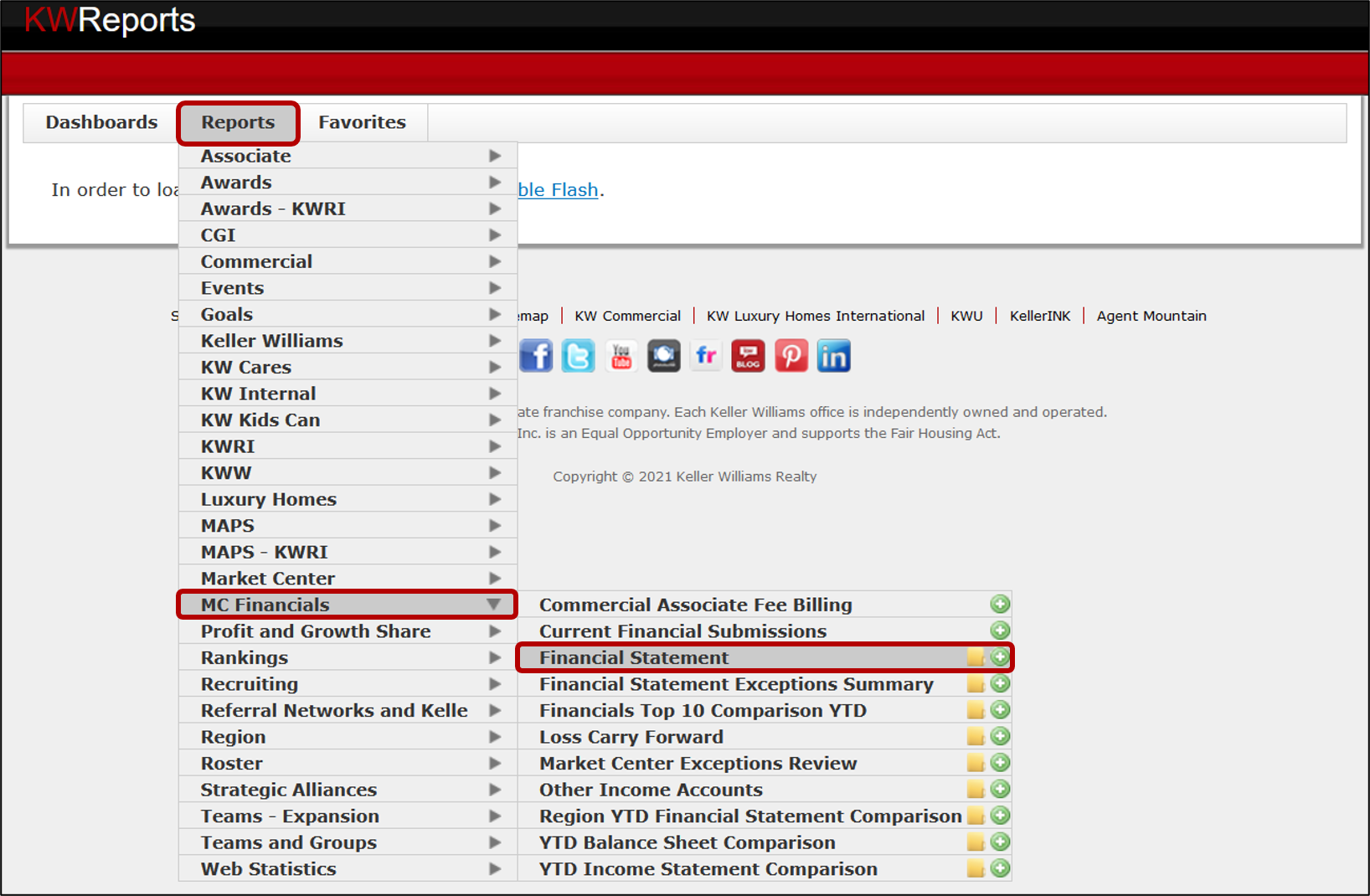Expand the Rankings submenu arrow

495,657
